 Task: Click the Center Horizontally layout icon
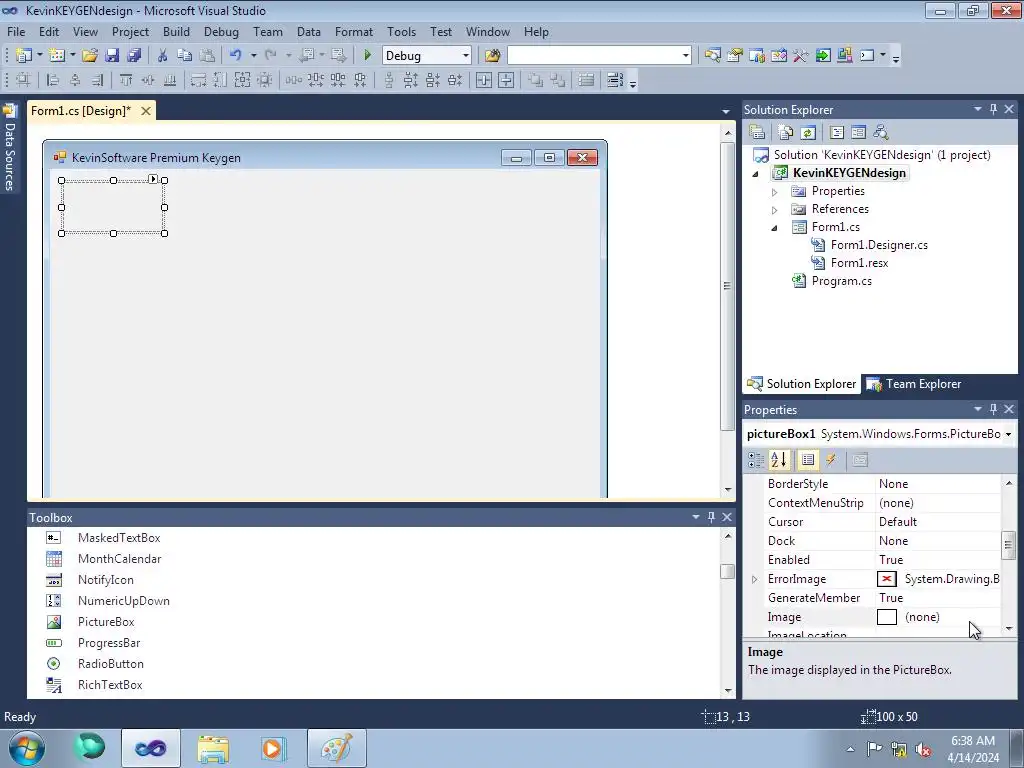(x=484, y=80)
